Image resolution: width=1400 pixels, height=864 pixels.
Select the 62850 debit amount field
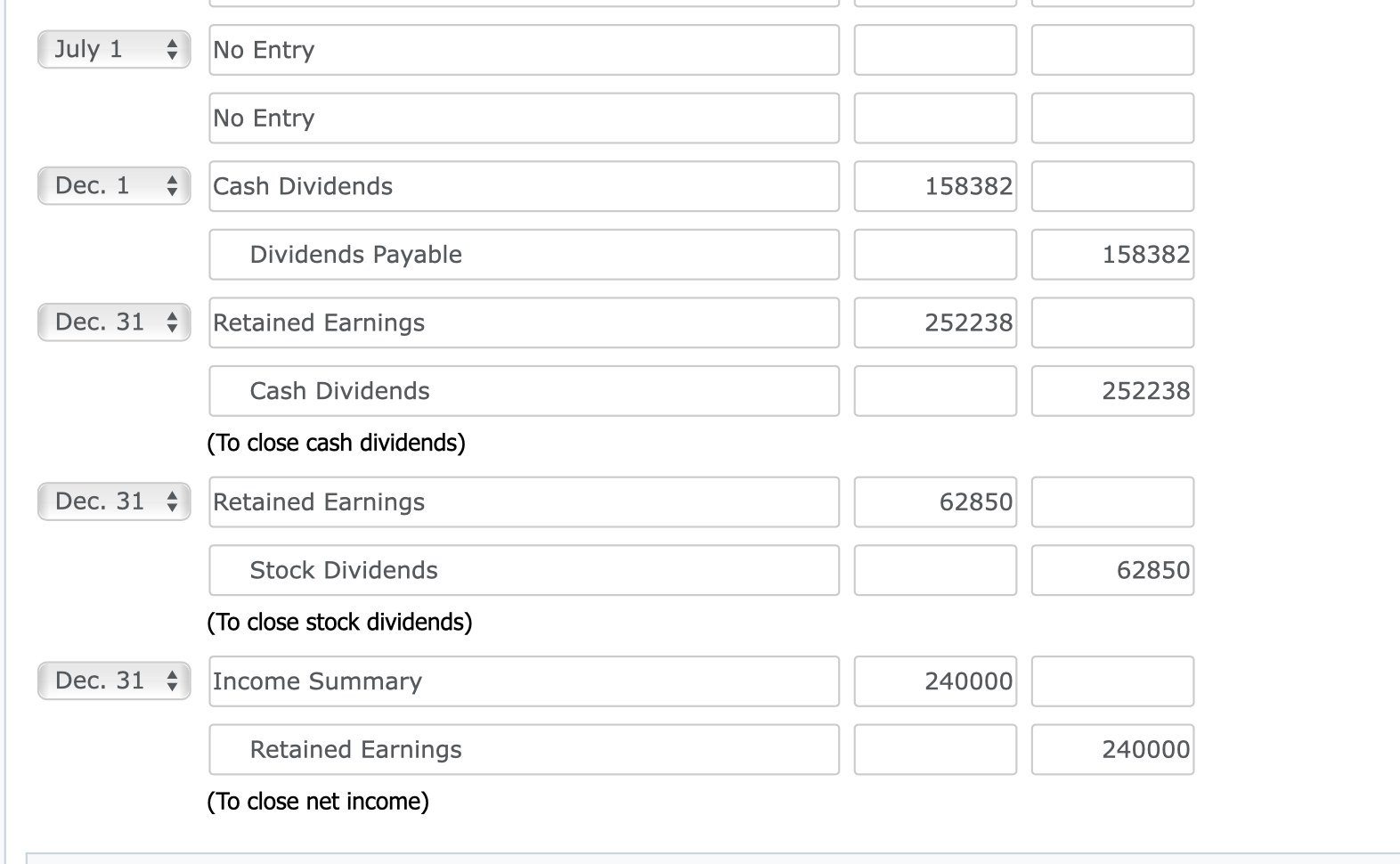934,501
